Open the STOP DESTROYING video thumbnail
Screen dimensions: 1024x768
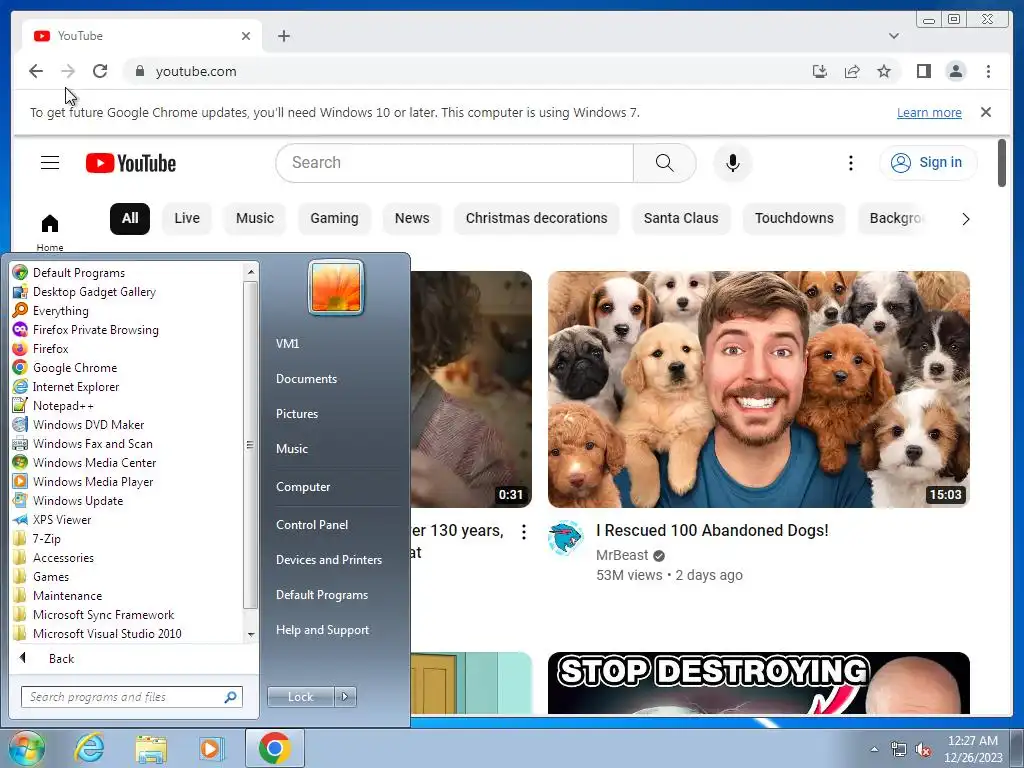[x=759, y=683]
